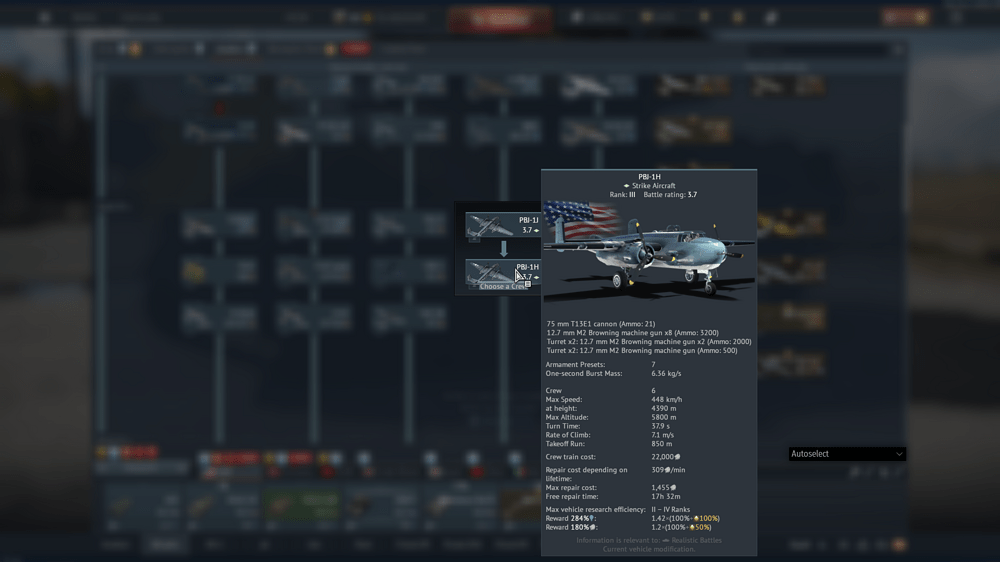Viewport: 1000px width, 562px height.
Task: Click the '448 km/h' value
Action: (666, 399)
